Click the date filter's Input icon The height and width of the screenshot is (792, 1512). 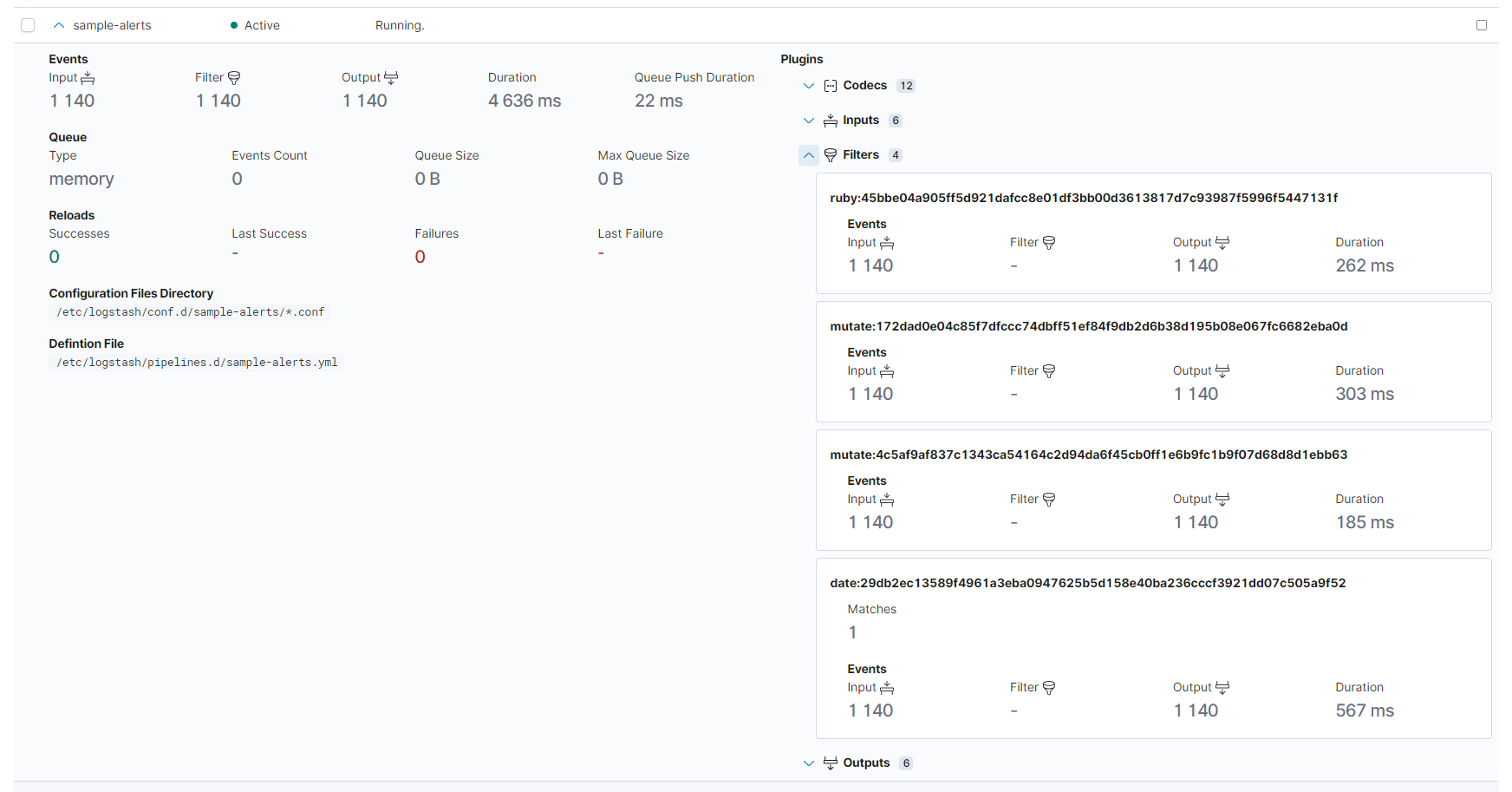[x=887, y=688]
